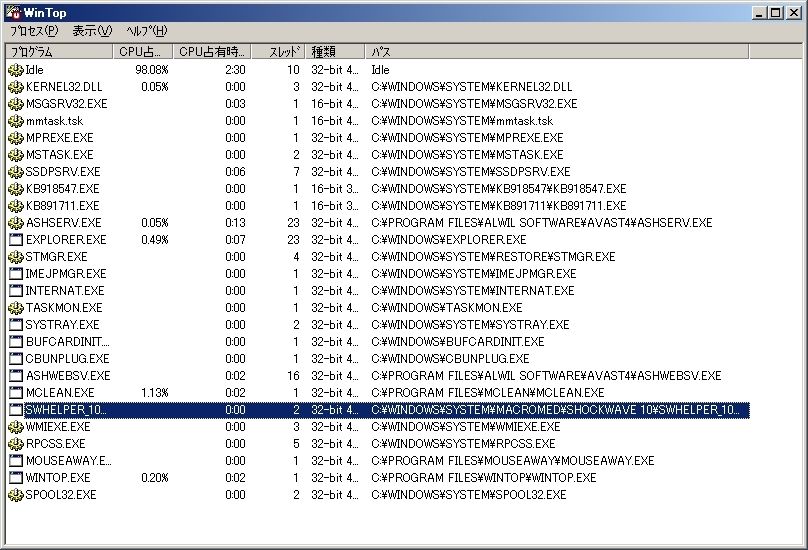Click the 2:30 CPU time for Idle
This screenshot has height=550, width=808.
click(235, 70)
